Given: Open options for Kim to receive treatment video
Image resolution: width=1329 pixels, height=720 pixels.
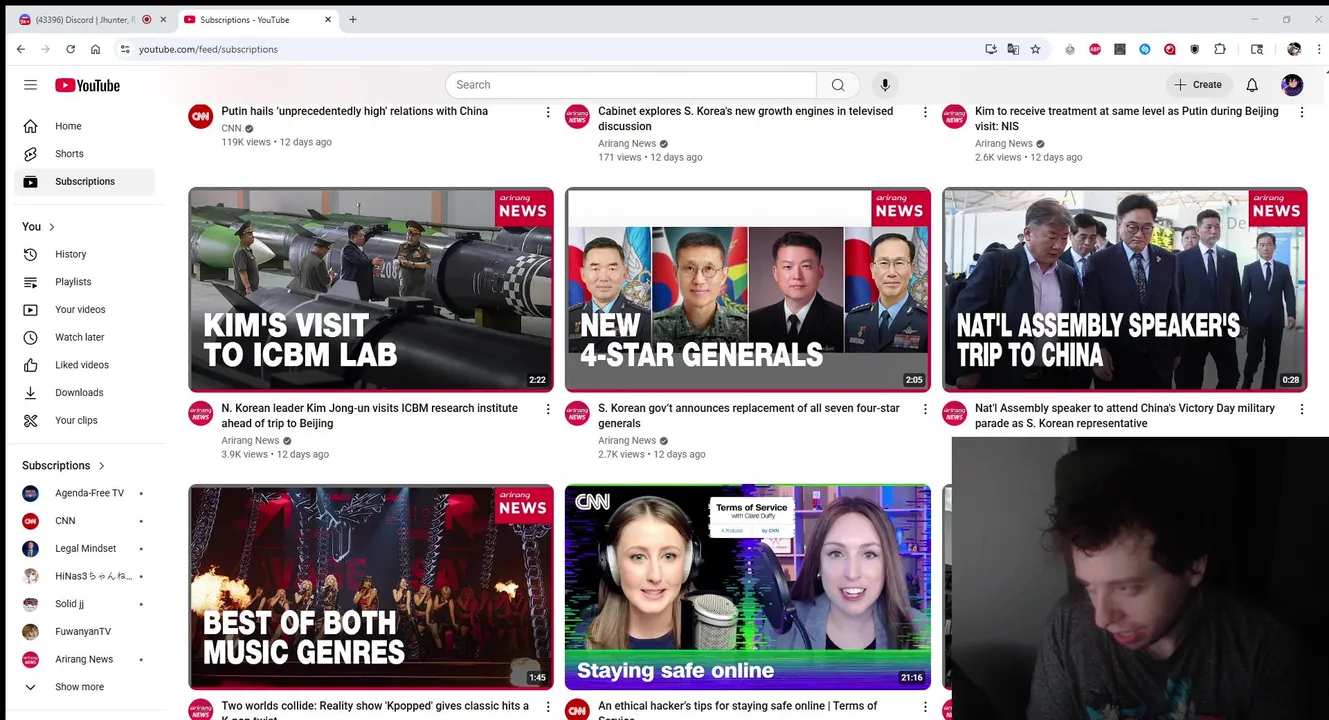Looking at the screenshot, I should coord(1302,112).
